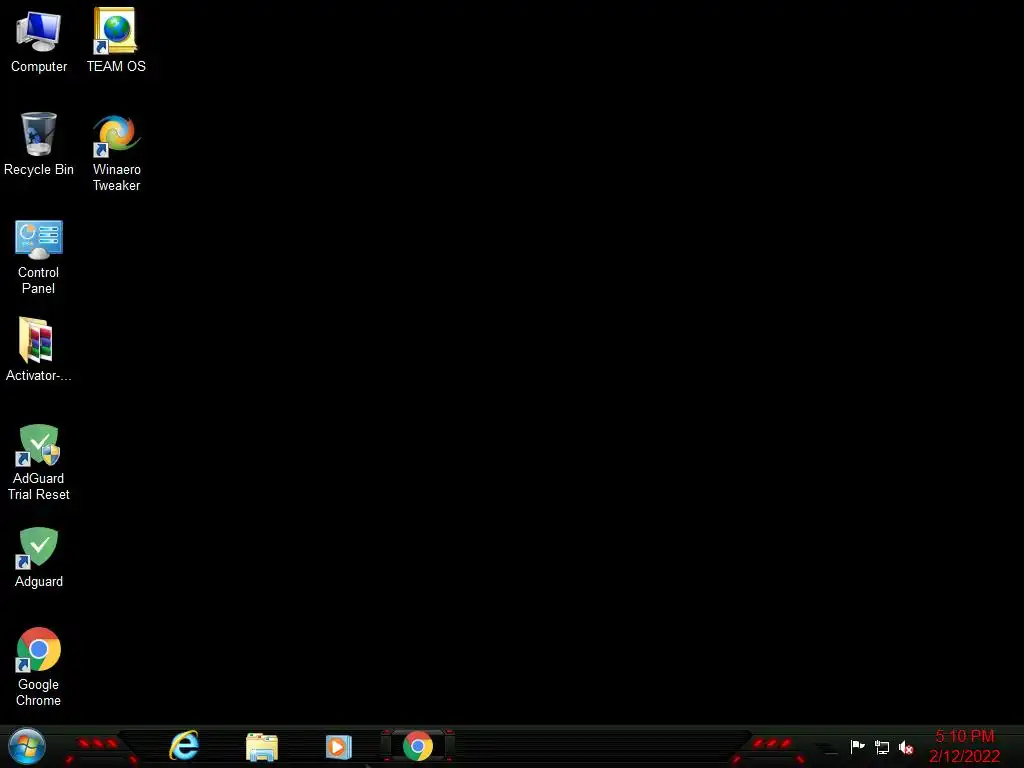Image resolution: width=1024 pixels, height=768 pixels.
Task: Switch to Chrome in the taskbar
Action: point(417,746)
